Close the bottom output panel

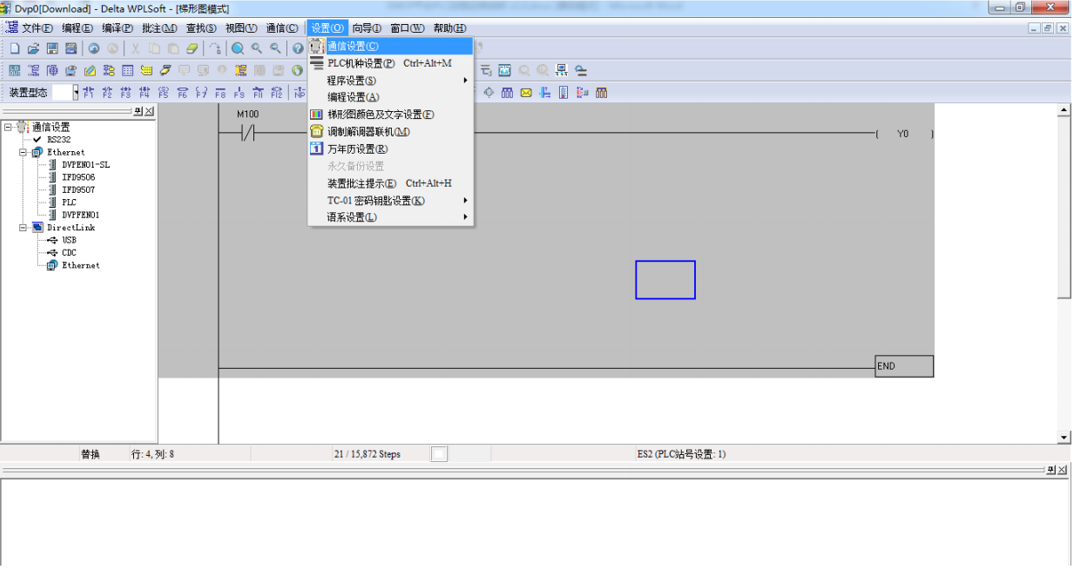1062,469
